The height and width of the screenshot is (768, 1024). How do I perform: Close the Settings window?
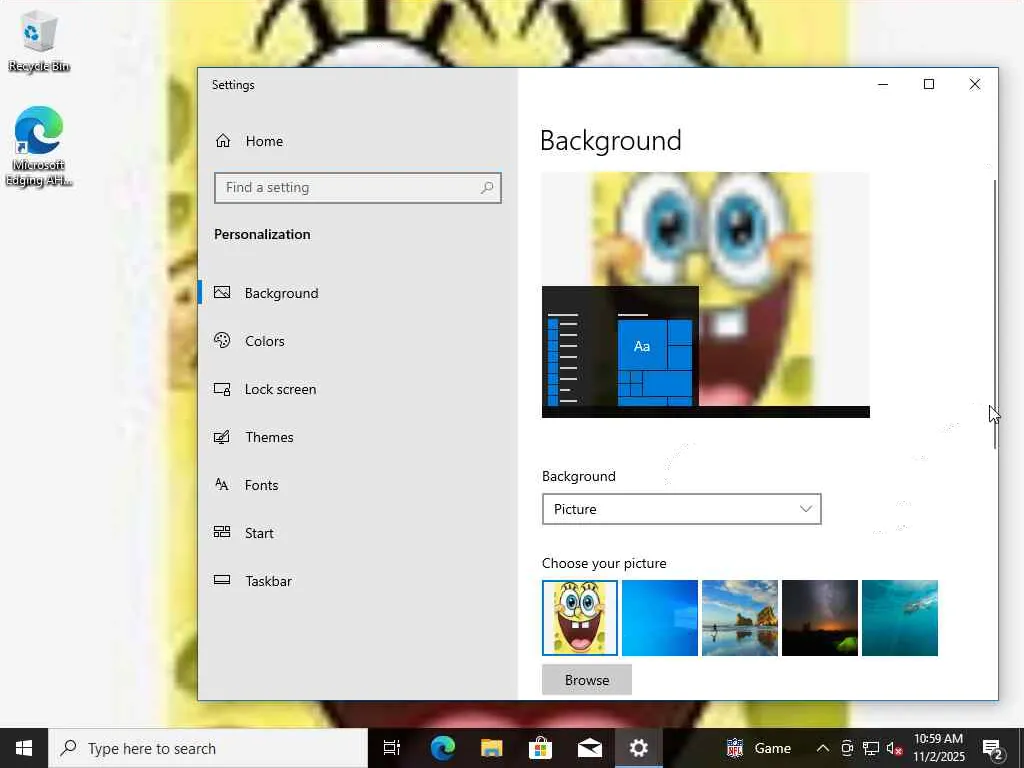click(974, 84)
